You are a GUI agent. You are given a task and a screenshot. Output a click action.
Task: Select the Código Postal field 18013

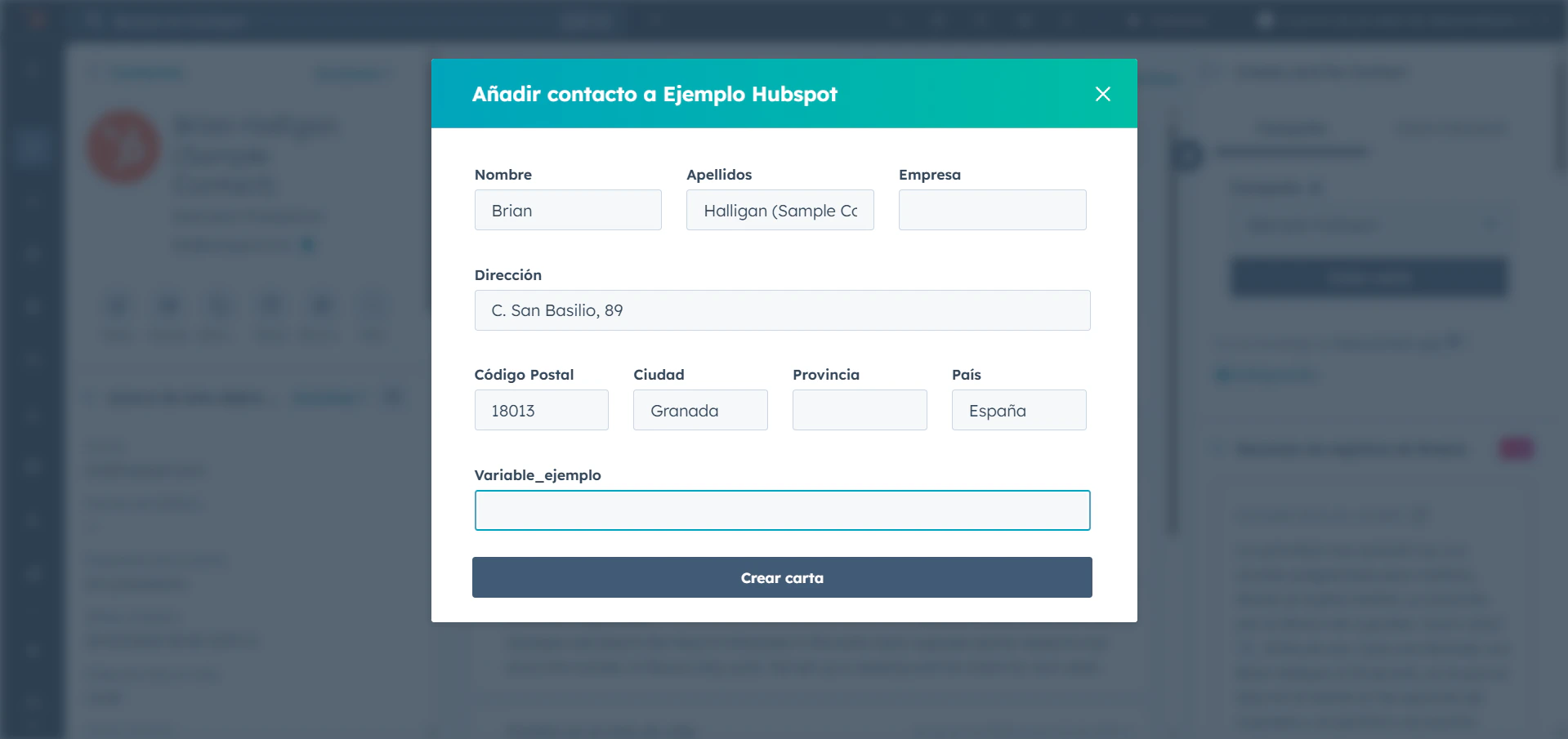coord(541,410)
